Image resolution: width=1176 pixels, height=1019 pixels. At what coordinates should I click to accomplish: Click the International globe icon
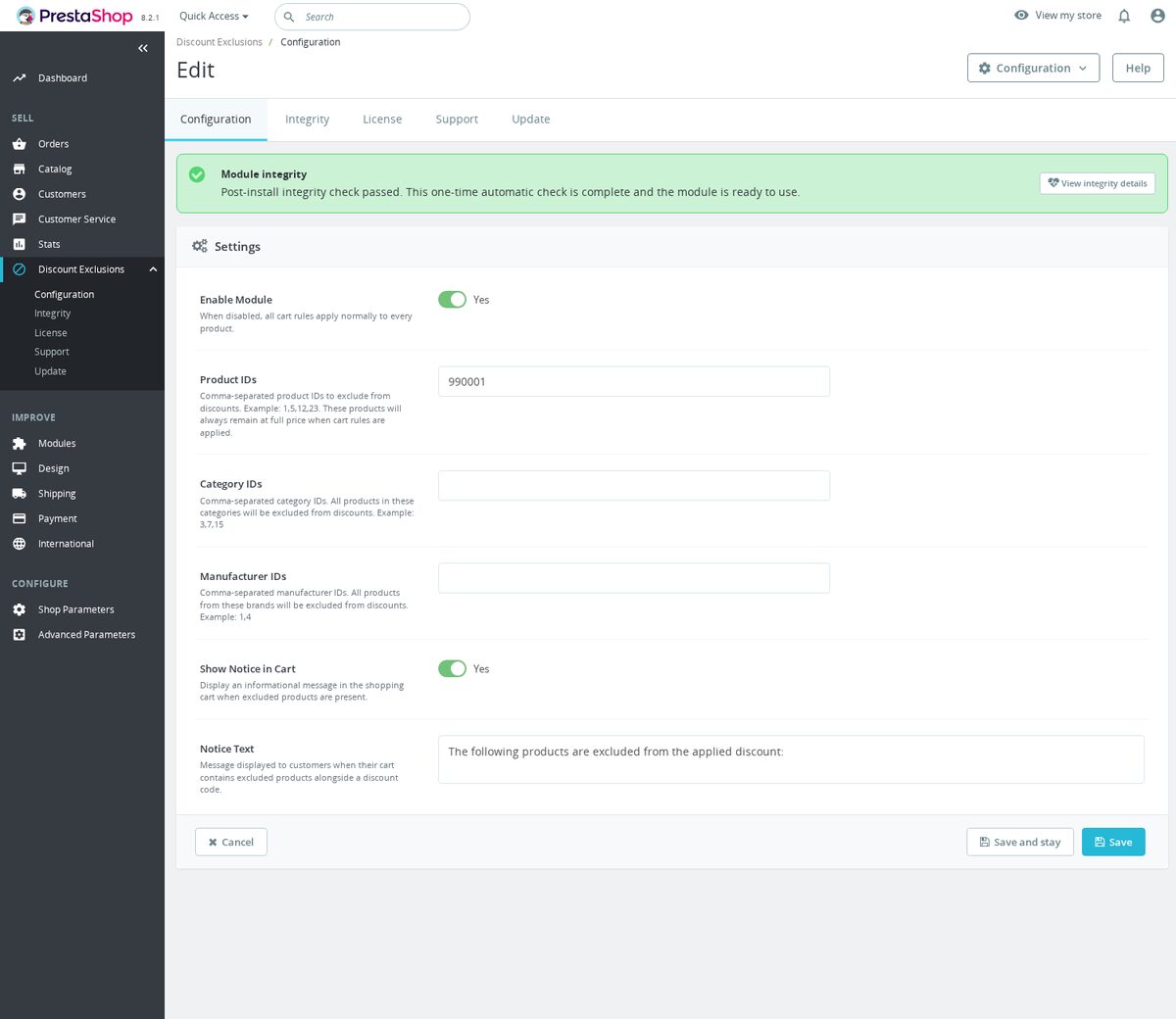click(19, 544)
